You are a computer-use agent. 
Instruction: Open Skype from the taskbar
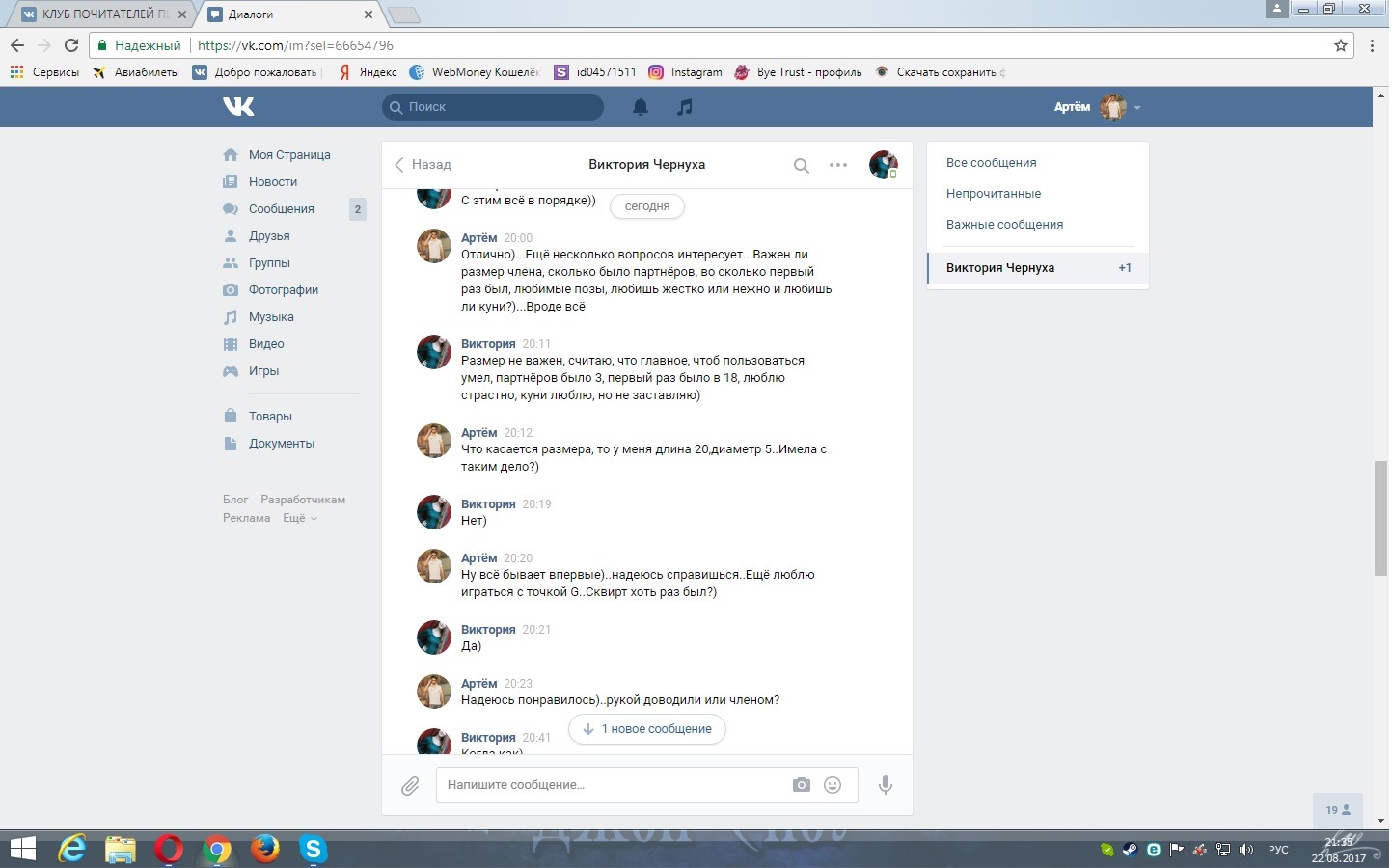[313, 850]
